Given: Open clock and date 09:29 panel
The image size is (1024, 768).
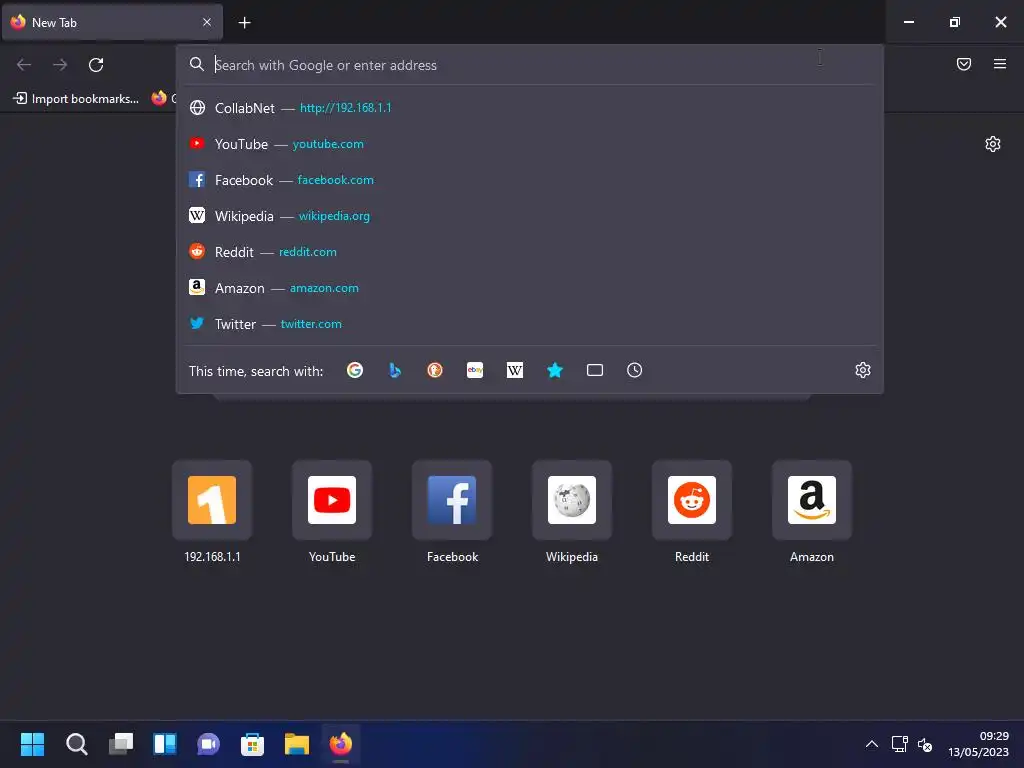Looking at the screenshot, I should coord(978,744).
